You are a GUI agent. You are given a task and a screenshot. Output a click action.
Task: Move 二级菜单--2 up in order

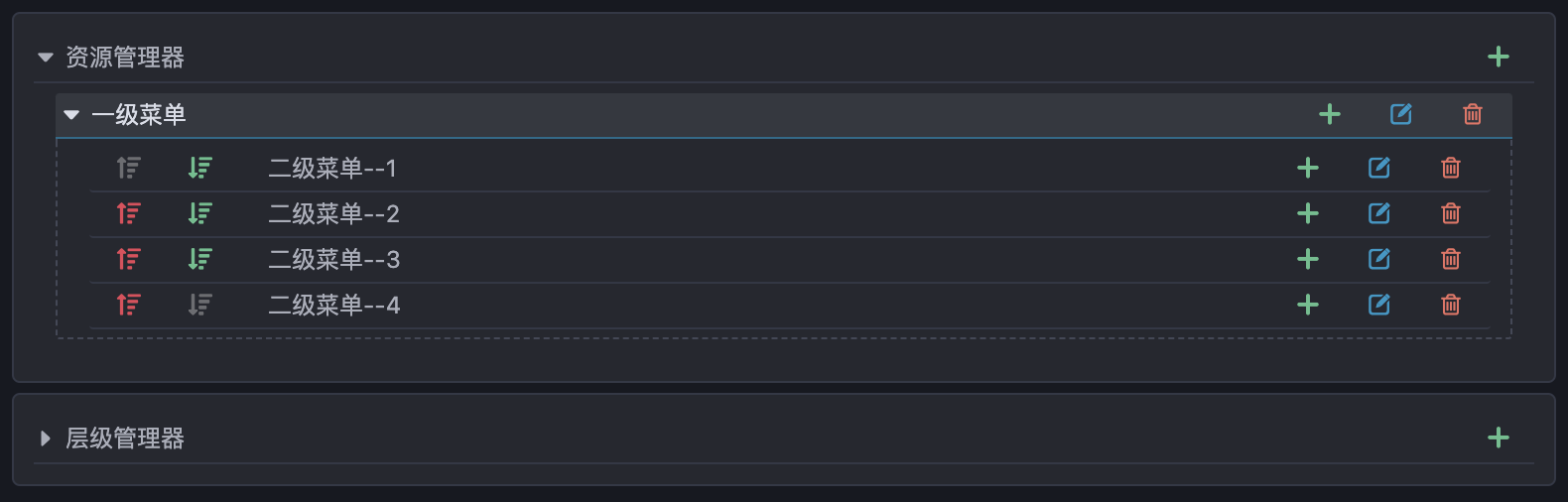(129, 213)
